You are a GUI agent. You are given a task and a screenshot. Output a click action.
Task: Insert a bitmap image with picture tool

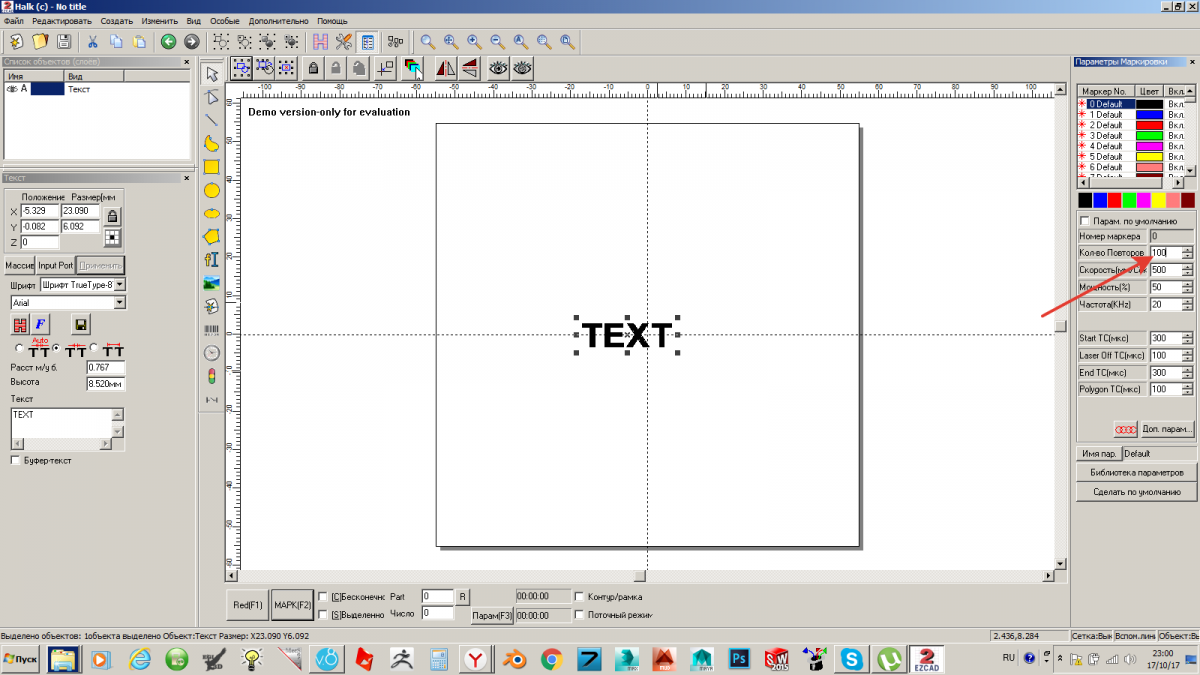tap(211, 283)
